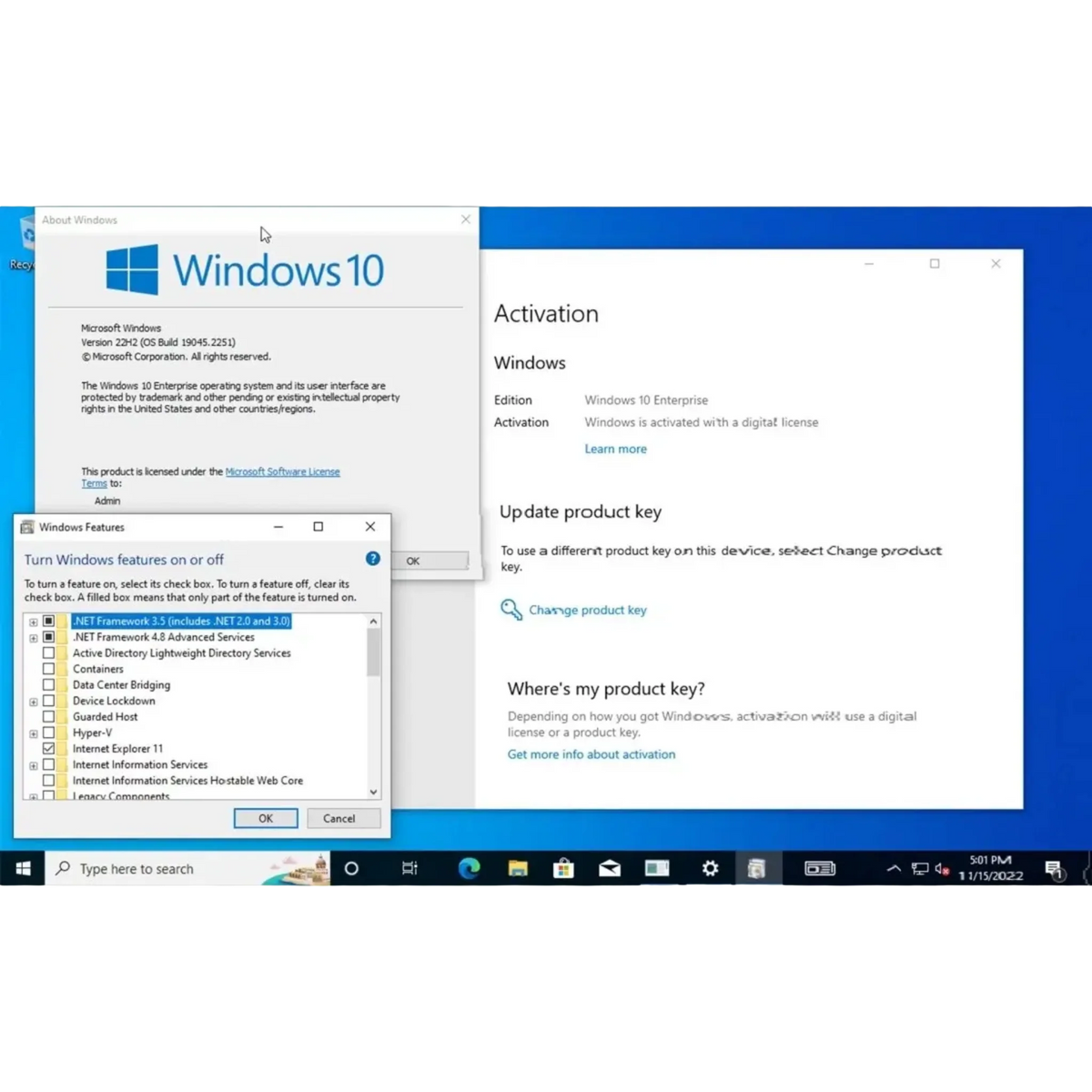Expand the Internet Information Services node

coord(34,764)
